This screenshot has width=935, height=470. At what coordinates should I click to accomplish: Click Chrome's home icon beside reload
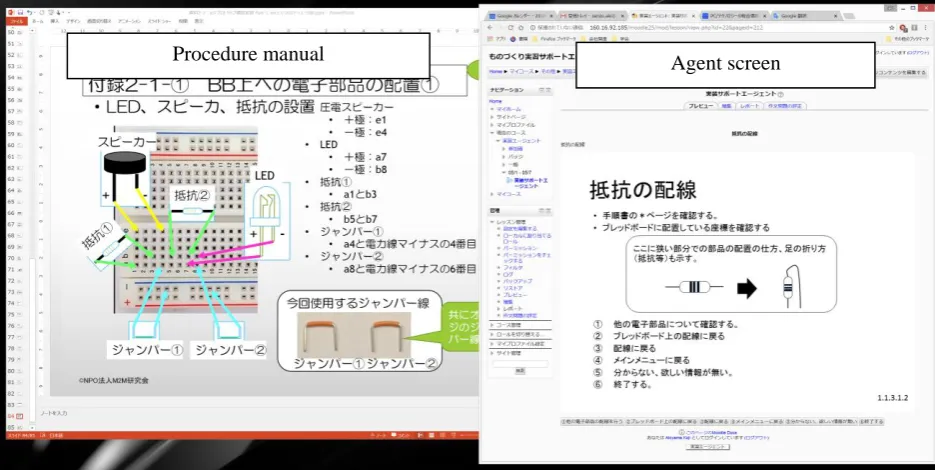pos(521,27)
